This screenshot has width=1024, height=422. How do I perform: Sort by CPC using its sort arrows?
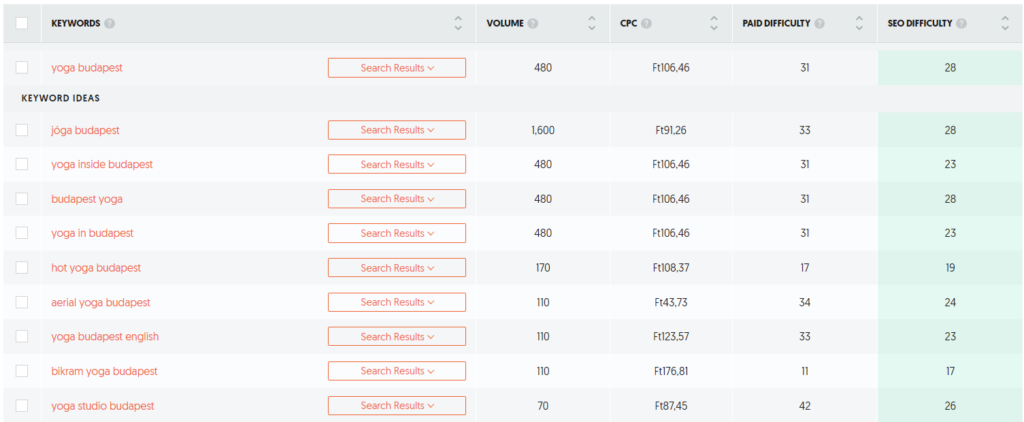pyautogui.click(x=714, y=24)
